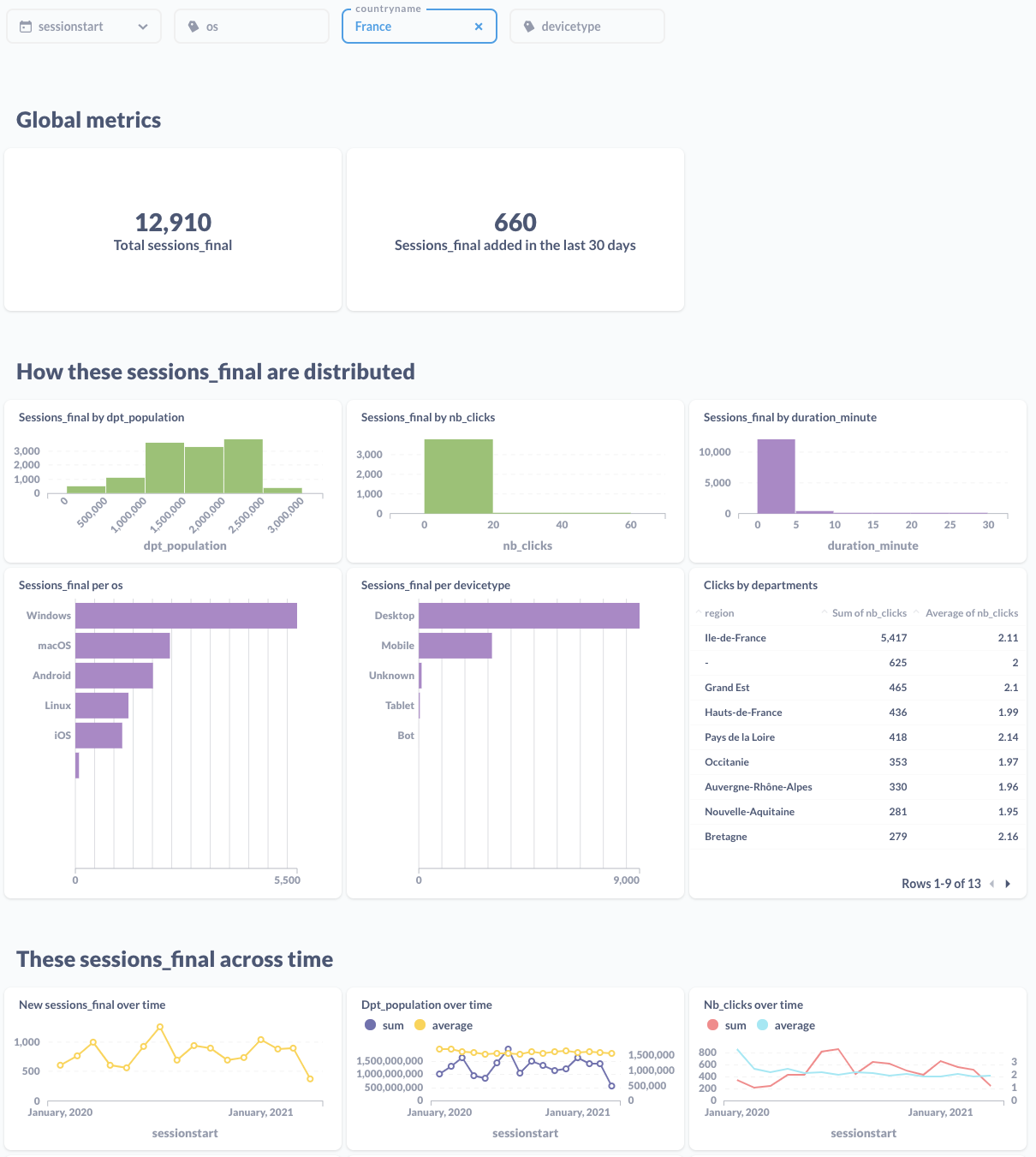Click the Sessions_final by nb_clicks title

point(428,418)
